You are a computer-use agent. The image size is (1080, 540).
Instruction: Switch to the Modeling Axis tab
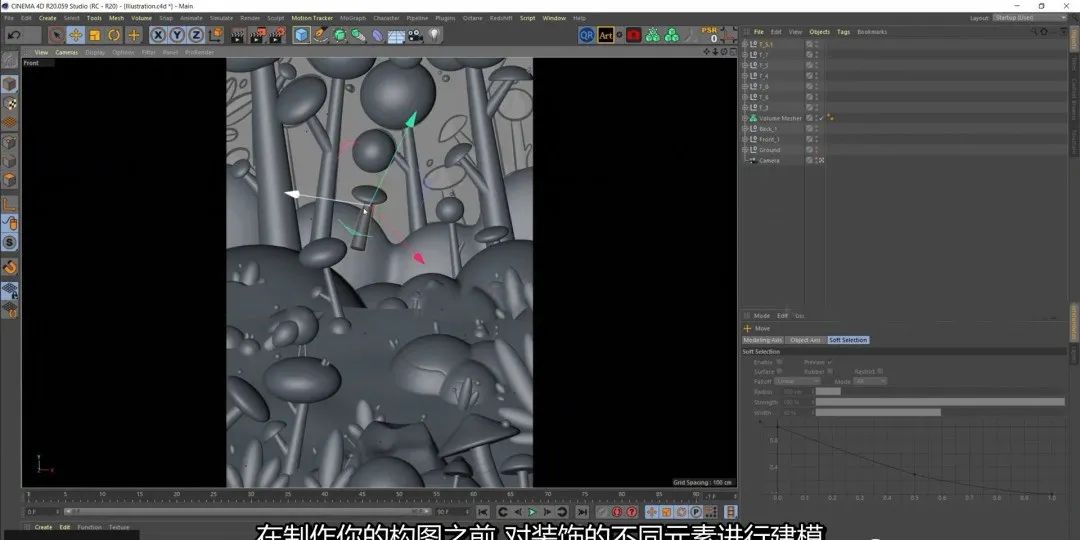pos(762,340)
